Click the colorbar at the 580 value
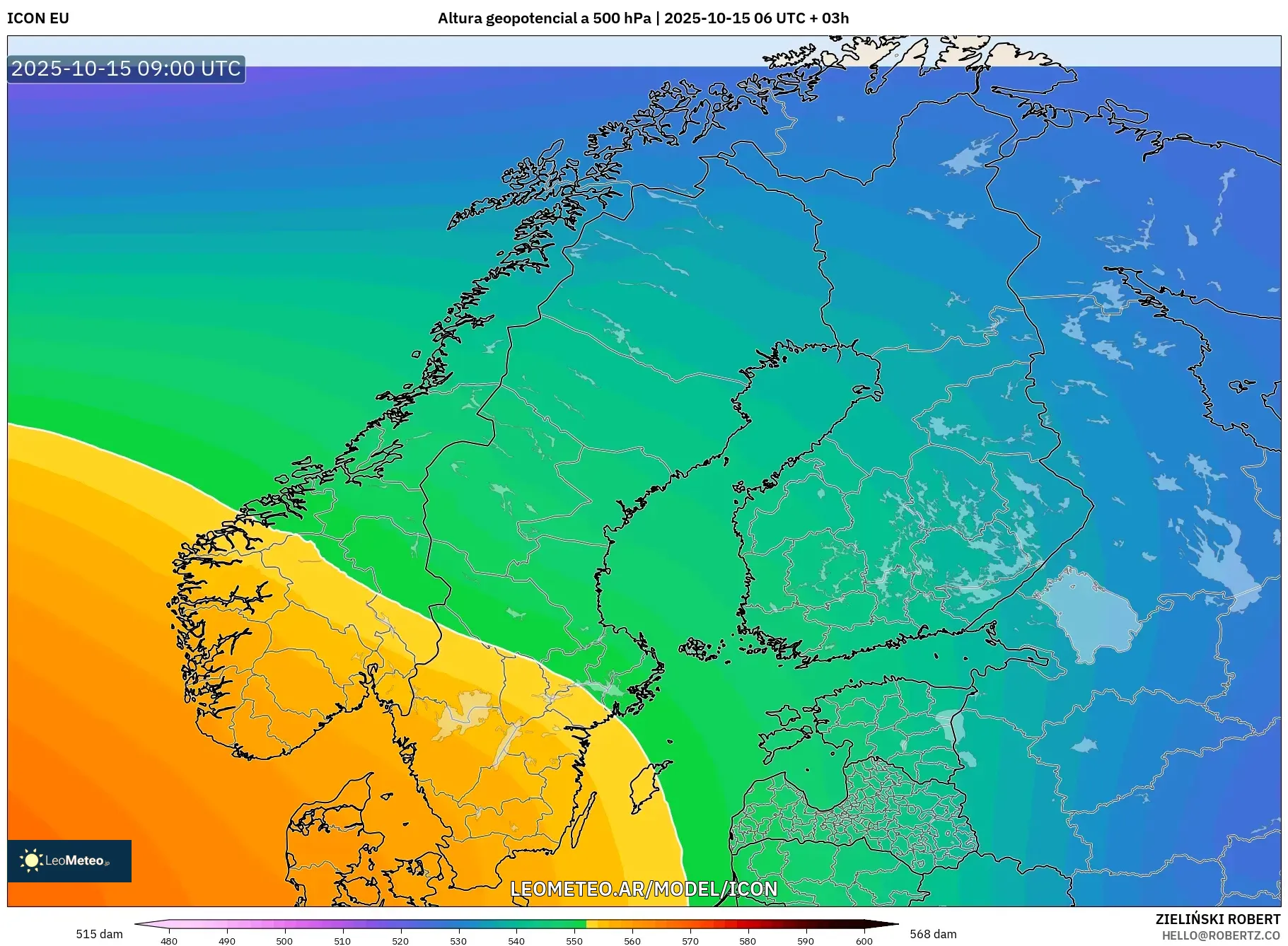 click(748, 923)
